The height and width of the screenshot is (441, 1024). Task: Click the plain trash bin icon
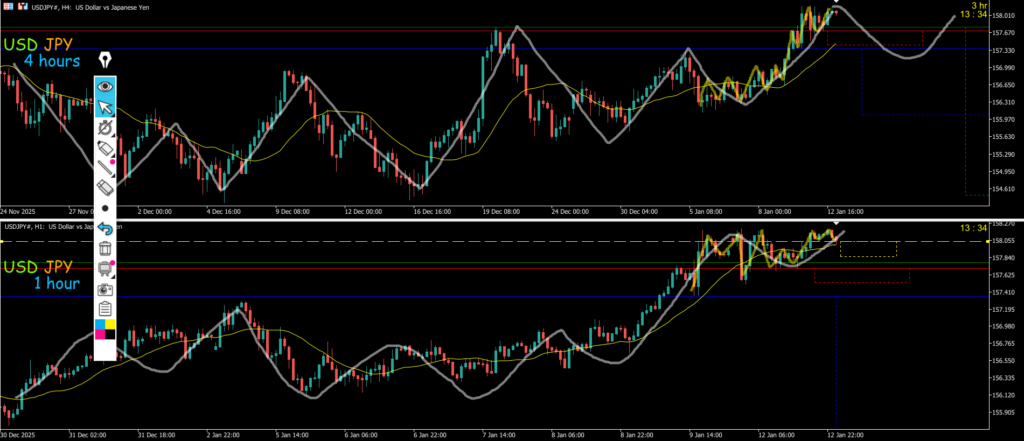105,248
